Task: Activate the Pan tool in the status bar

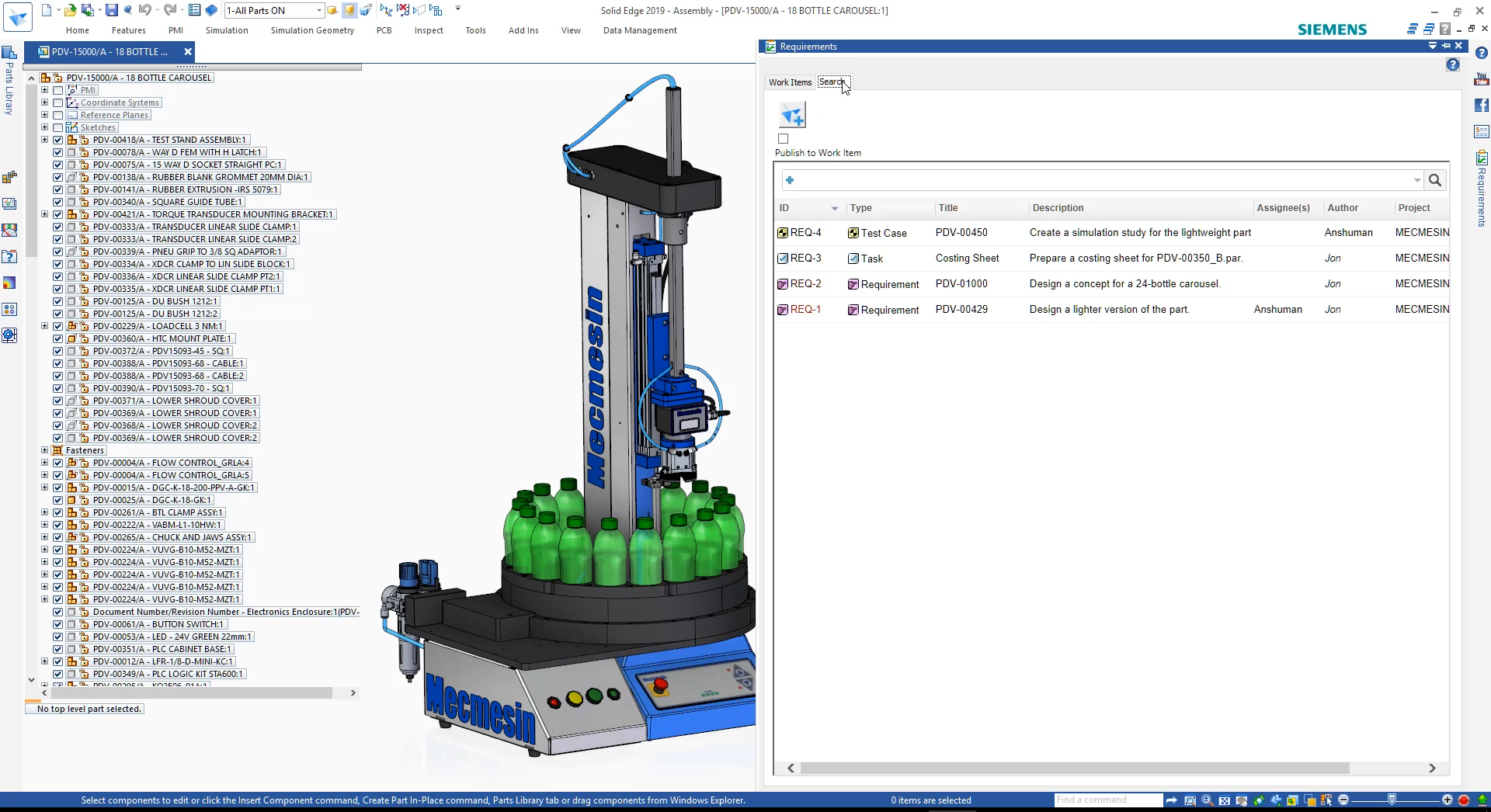Action: [x=1242, y=800]
